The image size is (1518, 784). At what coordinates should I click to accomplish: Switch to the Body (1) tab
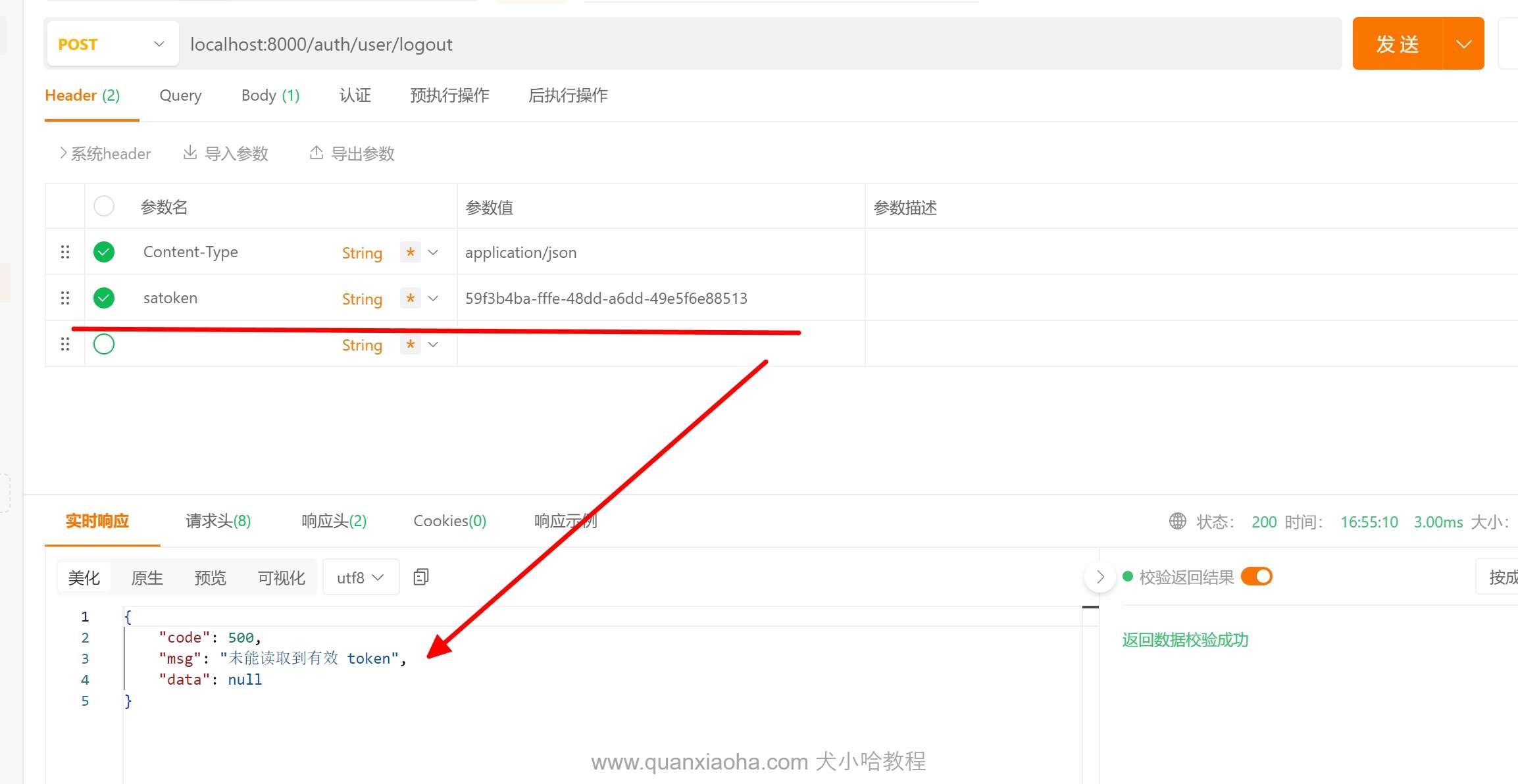click(x=270, y=95)
